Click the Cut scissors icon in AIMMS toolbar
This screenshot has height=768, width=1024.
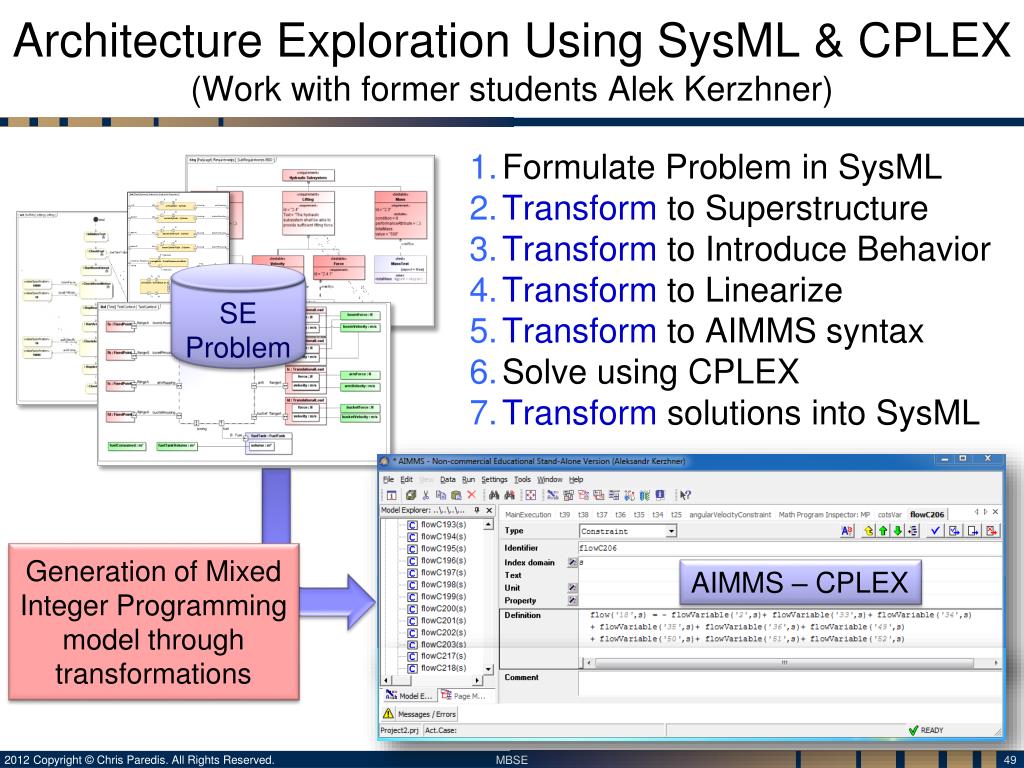click(426, 495)
